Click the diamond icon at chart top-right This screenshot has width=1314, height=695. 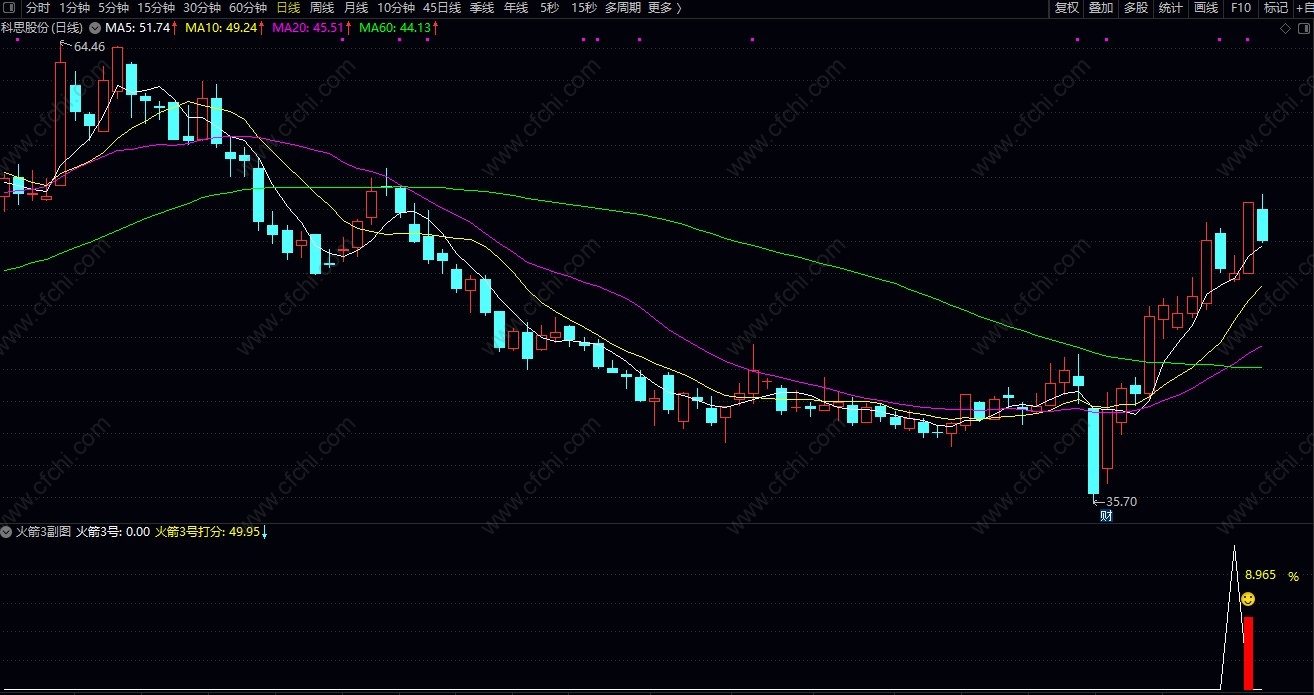pos(1286,28)
